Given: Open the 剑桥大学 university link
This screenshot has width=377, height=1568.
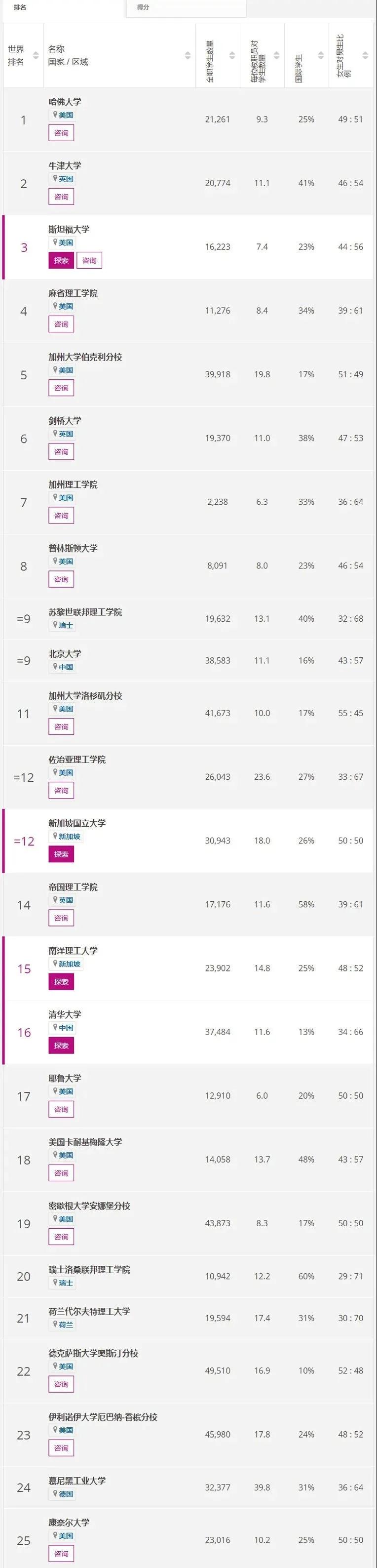Looking at the screenshot, I should pyautogui.click(x=65, y=421).
